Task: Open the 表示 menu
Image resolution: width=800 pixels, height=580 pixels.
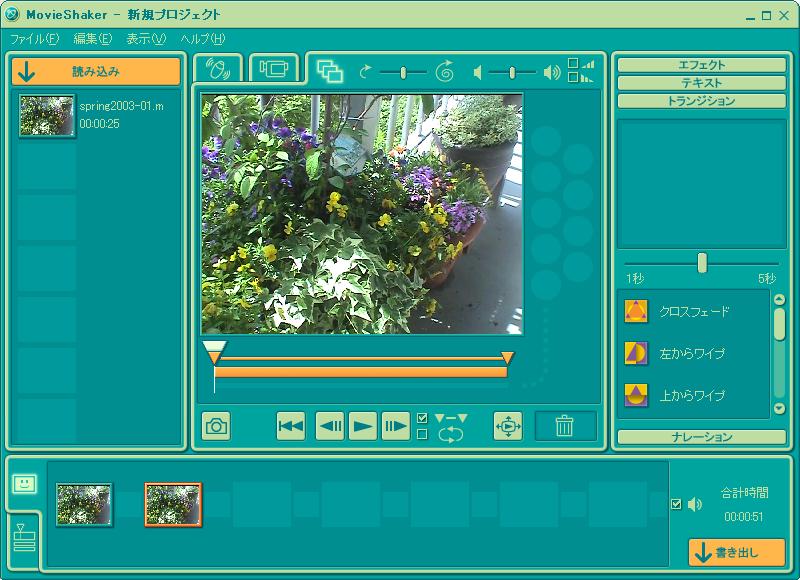Action: [146, 39]
